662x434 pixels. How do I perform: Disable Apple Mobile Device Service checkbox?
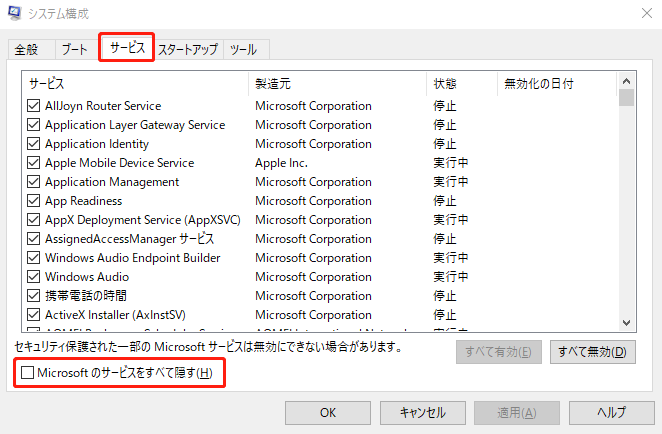pyautogui.click(x=34, y=163)
